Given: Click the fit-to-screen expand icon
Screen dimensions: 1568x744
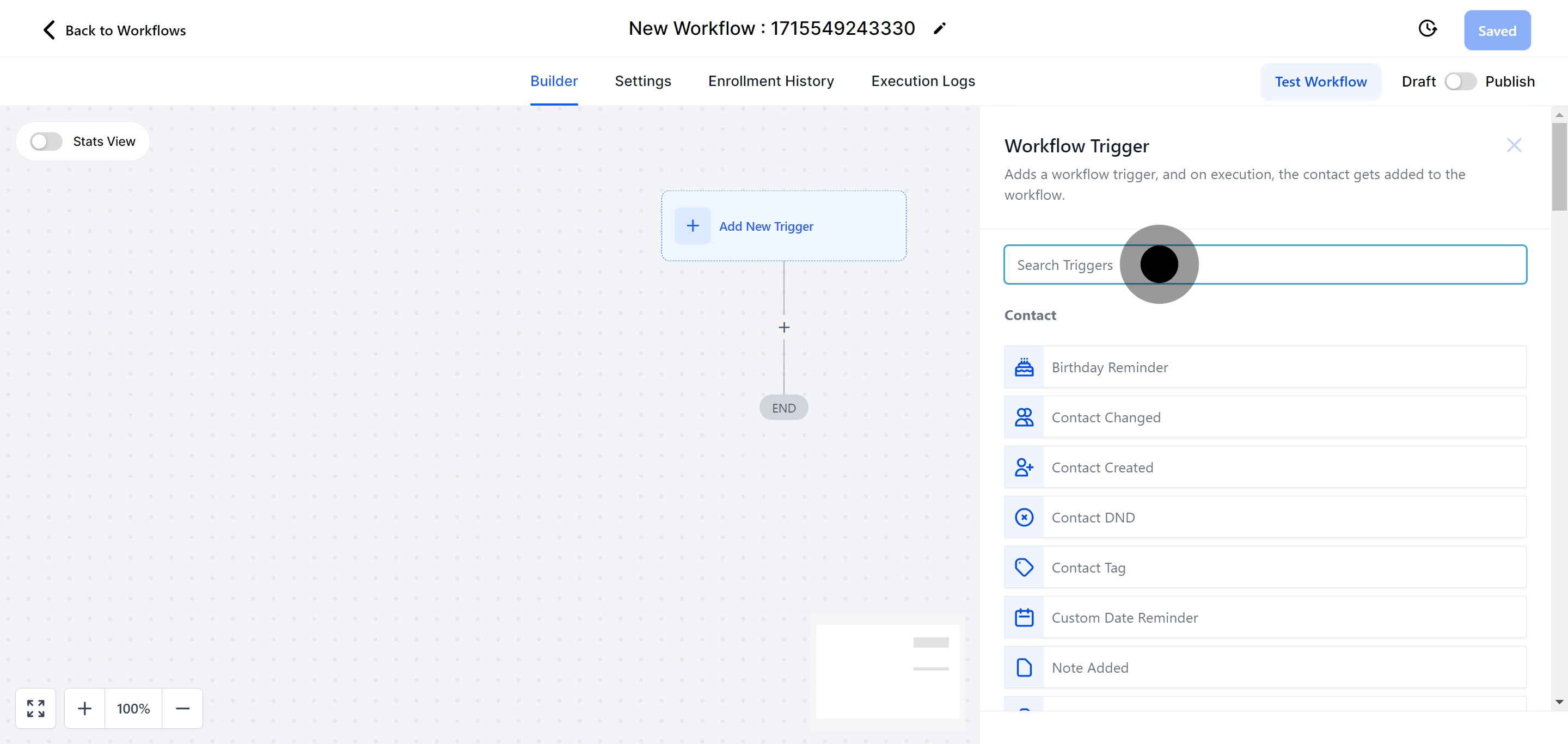Looking at the screenshot, I should [36, 708].
